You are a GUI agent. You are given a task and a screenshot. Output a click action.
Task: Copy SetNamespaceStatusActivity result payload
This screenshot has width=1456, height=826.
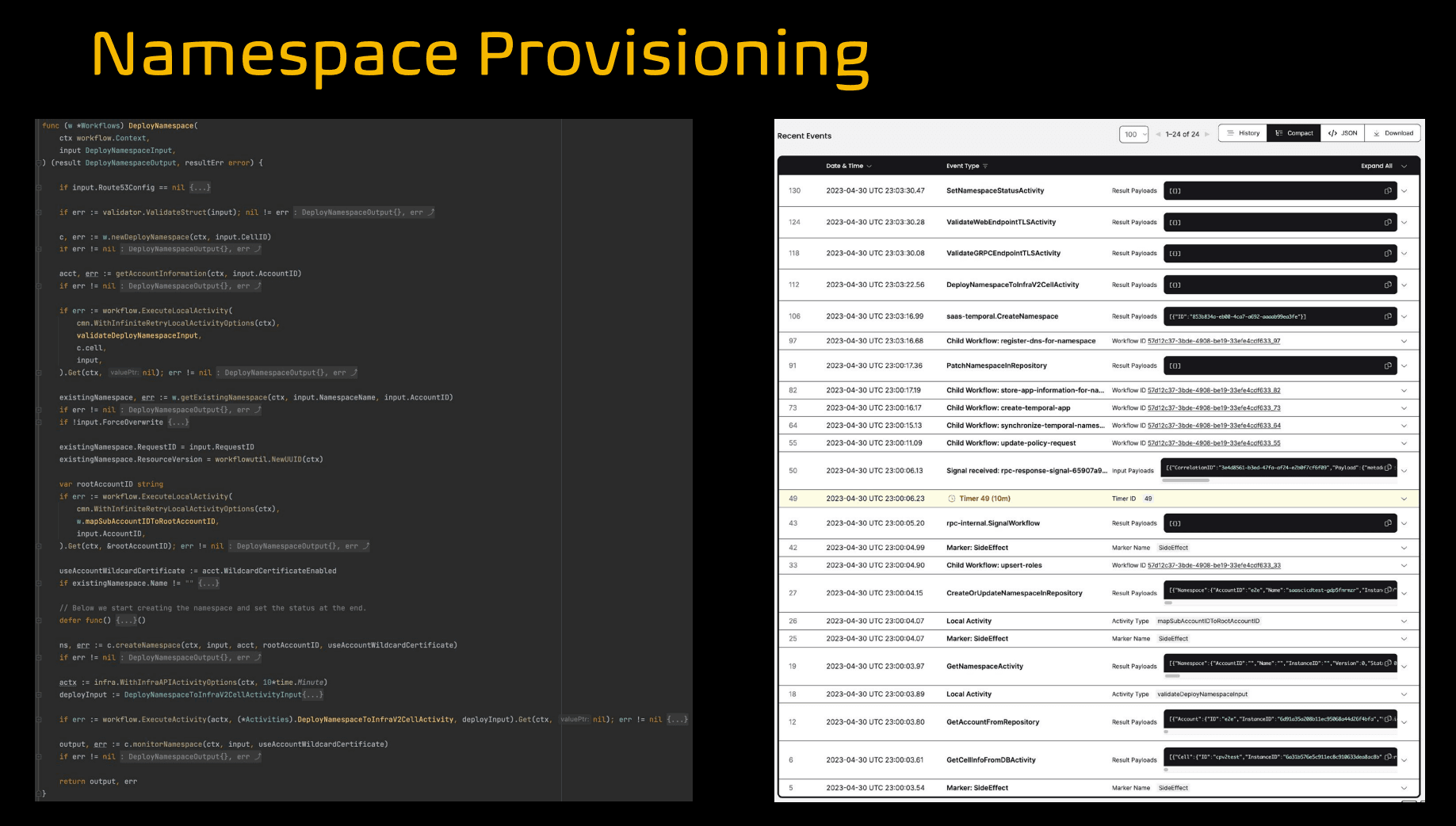1388,191
